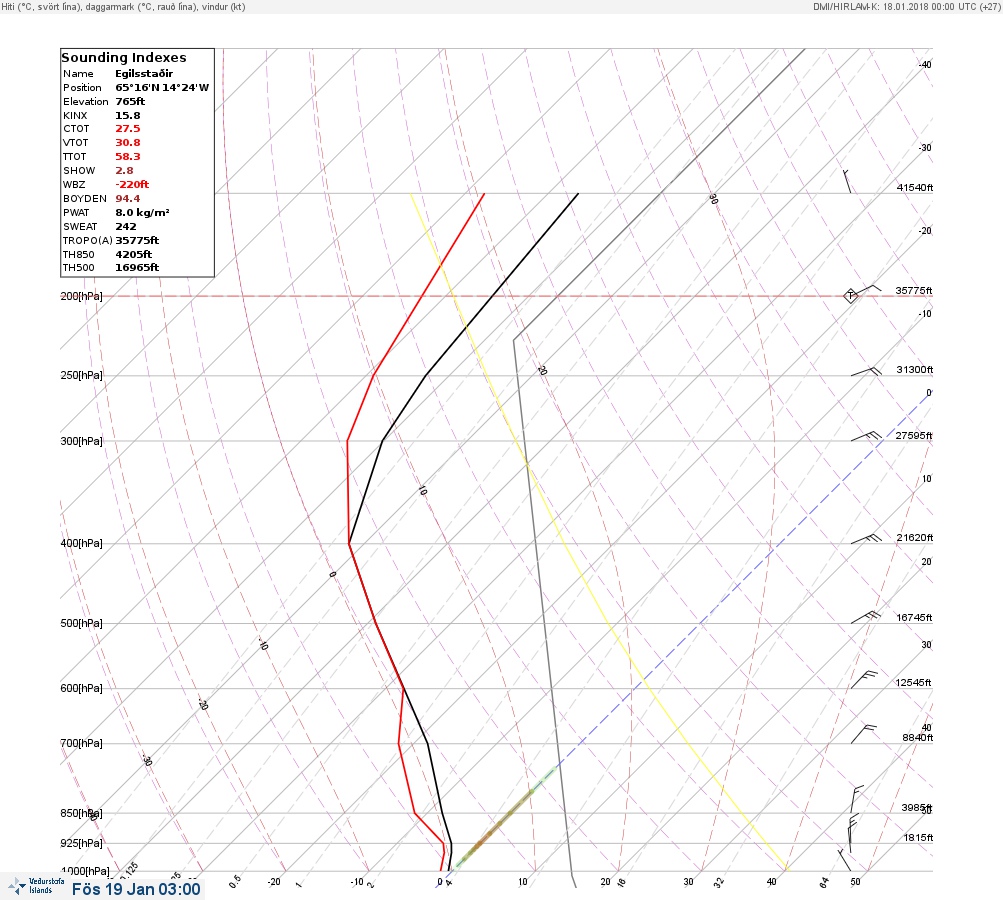Click the 600[hPa] pressure label
The image size is (1003, 900).
click(81, 688)
